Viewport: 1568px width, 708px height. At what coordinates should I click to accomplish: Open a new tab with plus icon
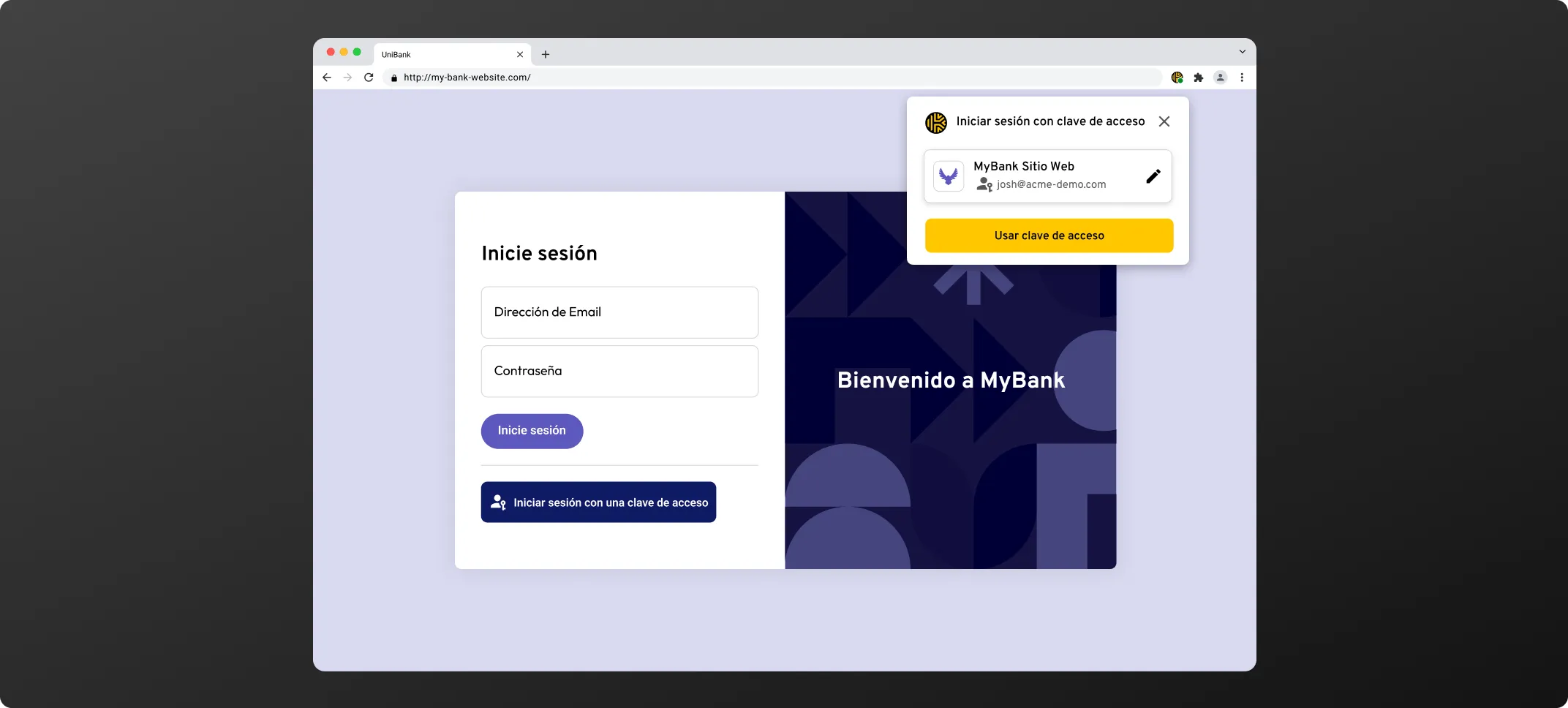tap(546, 55)
